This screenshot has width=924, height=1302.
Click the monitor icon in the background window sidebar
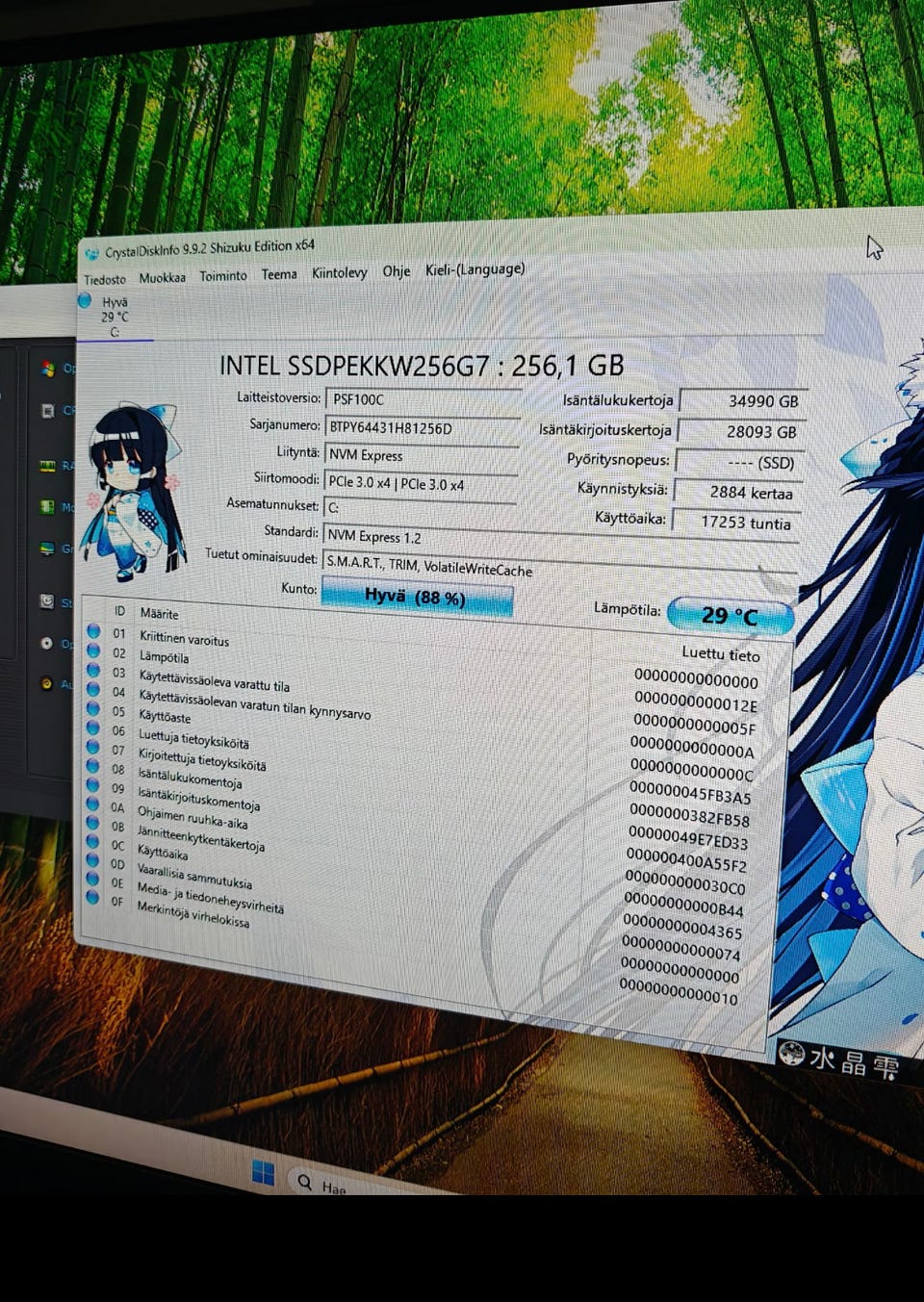(47, 549)
